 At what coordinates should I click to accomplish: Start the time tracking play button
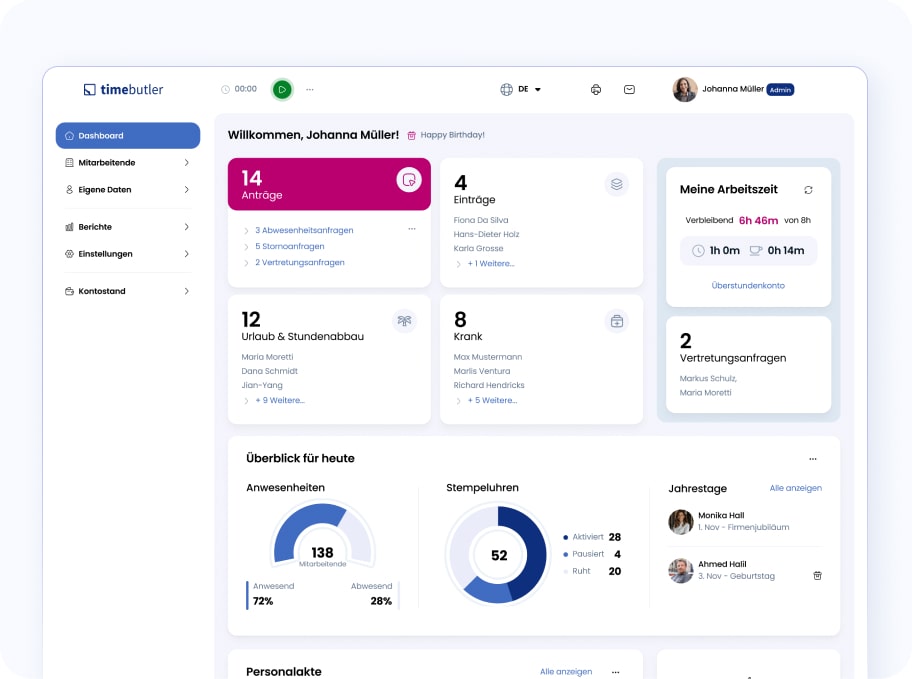pos(283,89)
